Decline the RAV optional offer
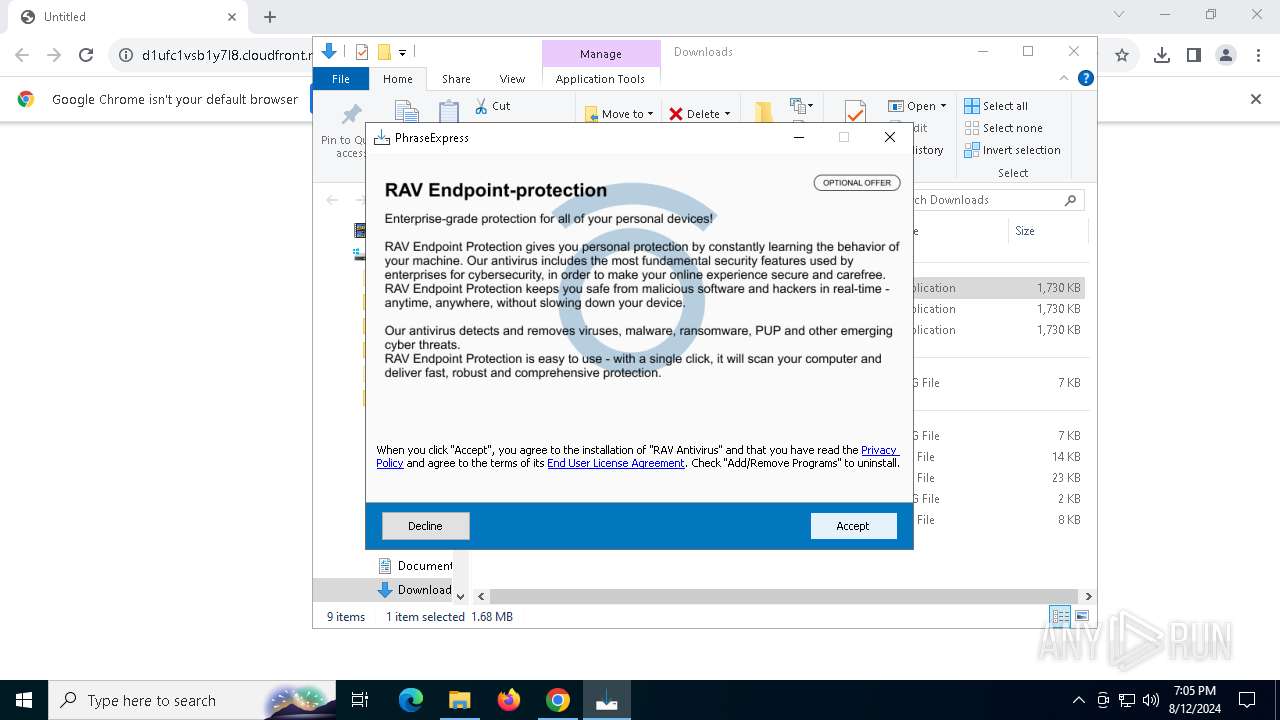 pos(425,526)
